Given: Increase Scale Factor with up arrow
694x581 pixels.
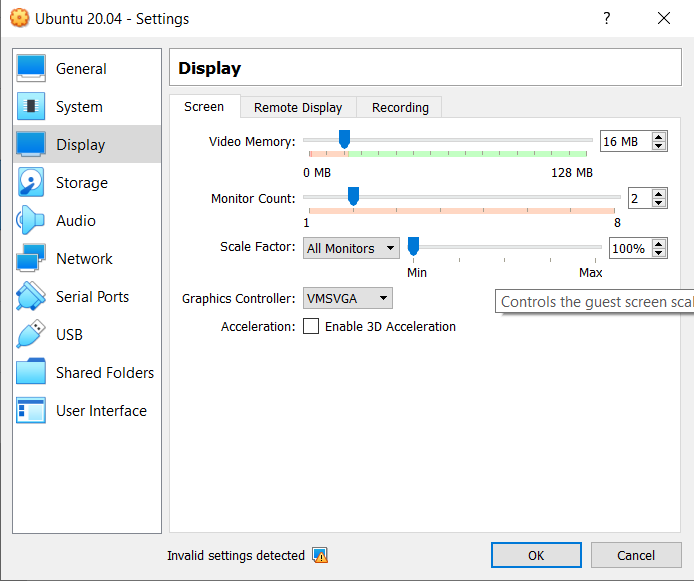Looking at the screenshot, I should pyautogui.click(x=659, y=244).
